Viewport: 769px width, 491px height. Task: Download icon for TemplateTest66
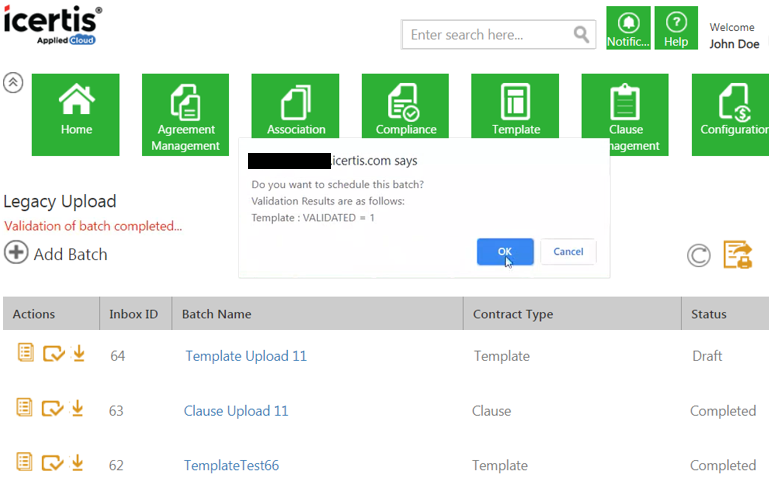[77, 463]
